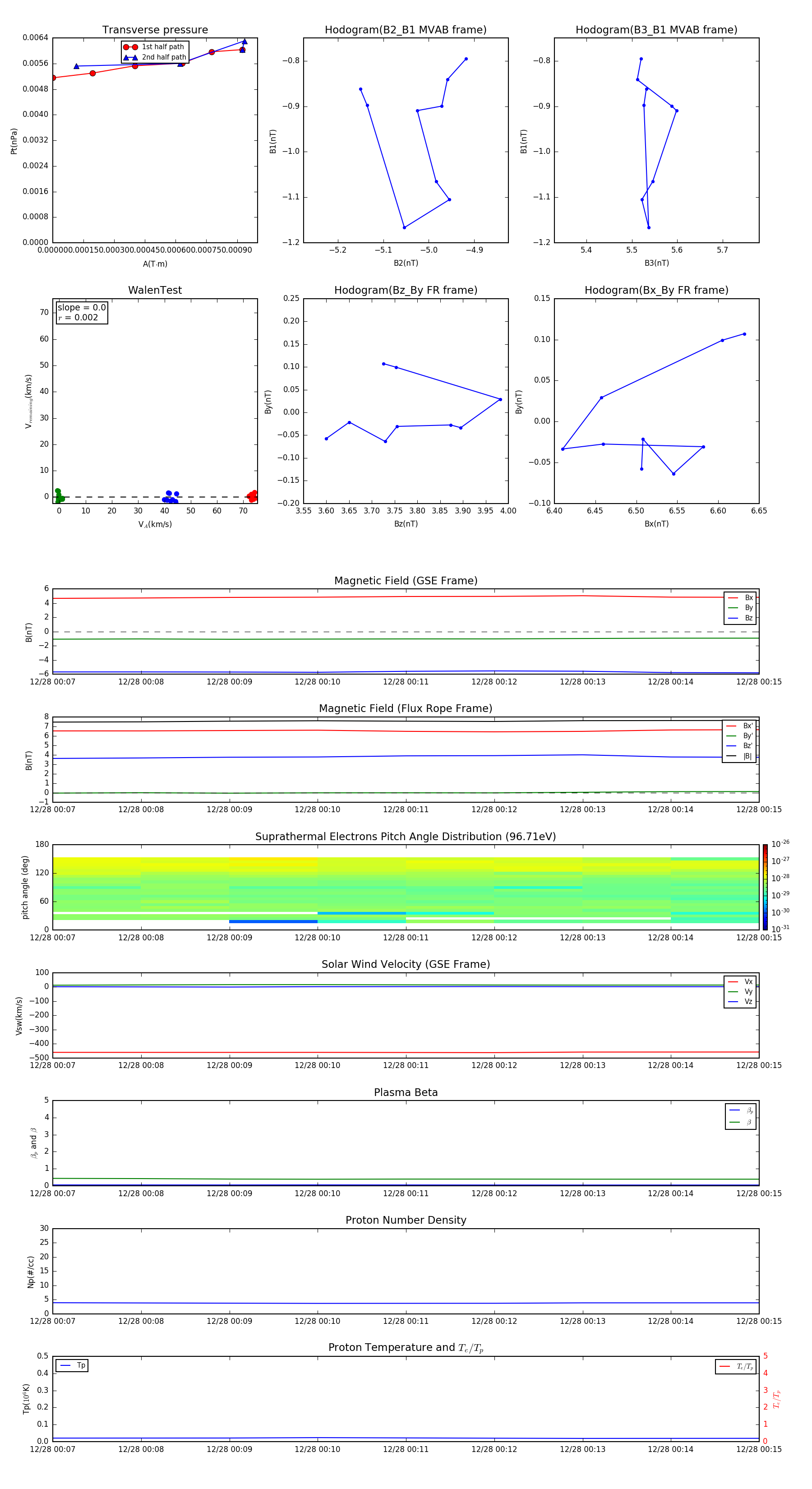
Task: Click the 'Hodogram(Bx_By FR frame)' title
Action: [656, 290]
